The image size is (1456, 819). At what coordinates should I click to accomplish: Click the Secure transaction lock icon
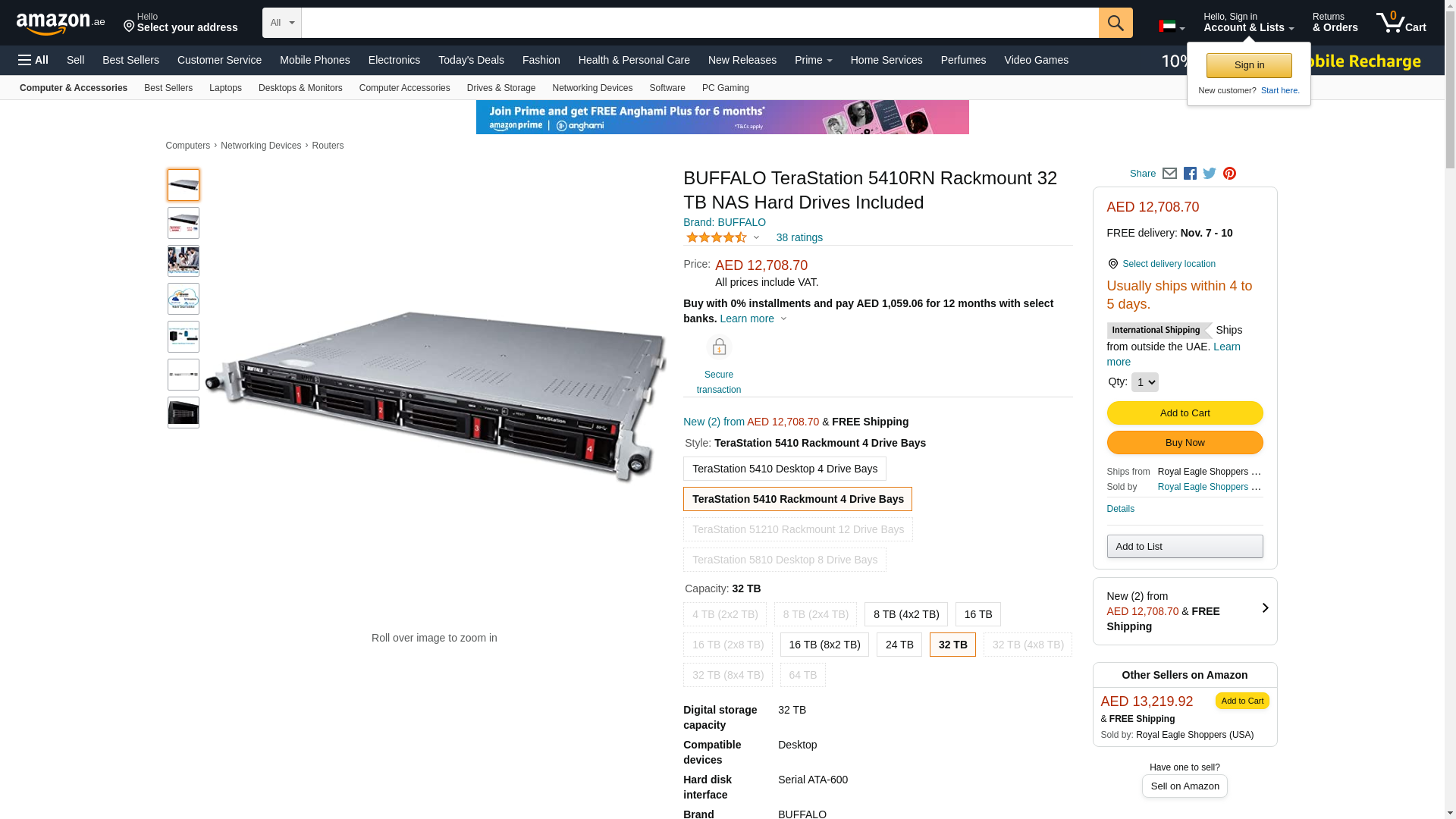pos(718,347)
